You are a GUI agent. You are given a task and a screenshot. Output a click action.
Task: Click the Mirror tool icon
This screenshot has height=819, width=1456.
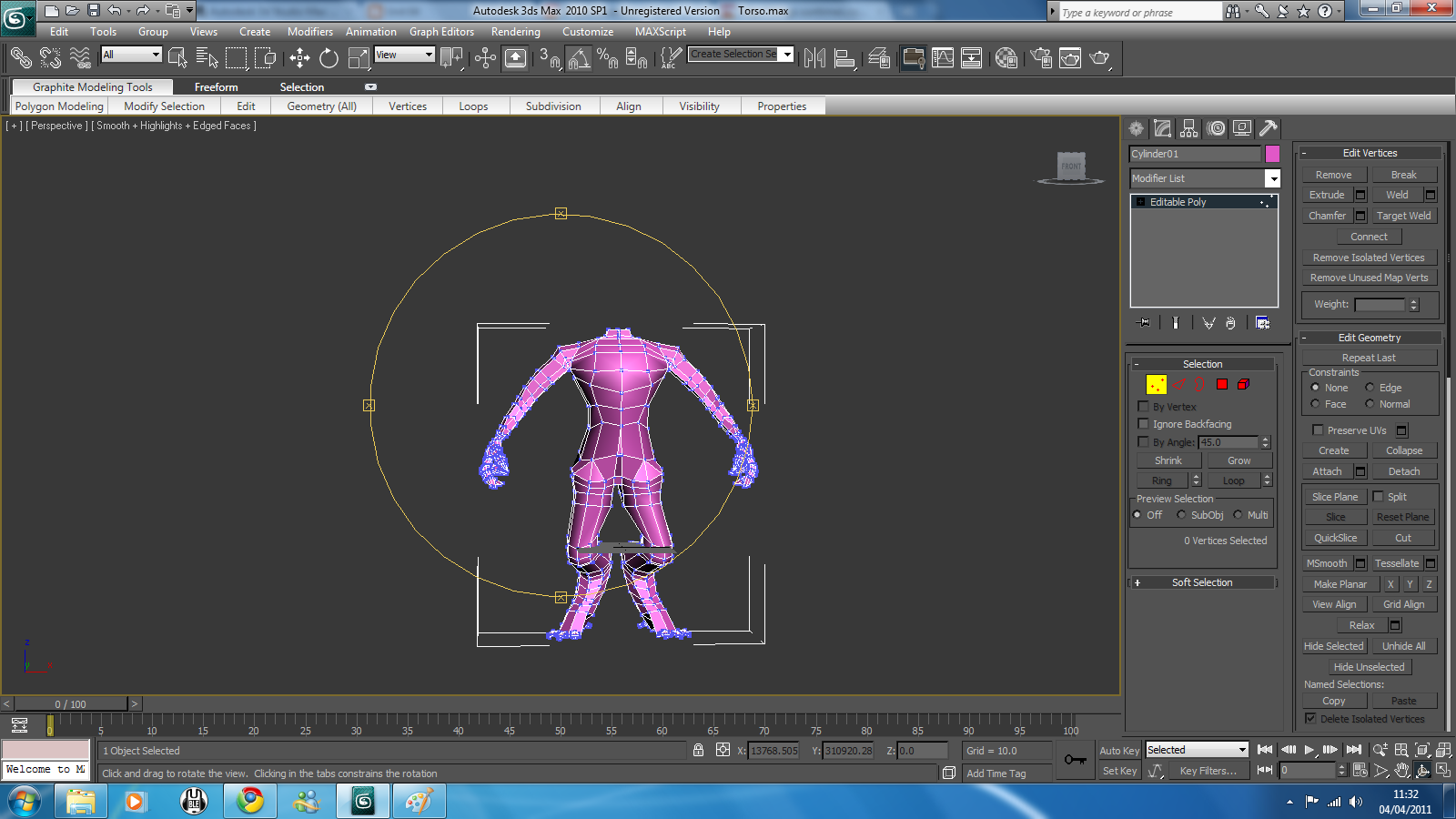point(814,58)
